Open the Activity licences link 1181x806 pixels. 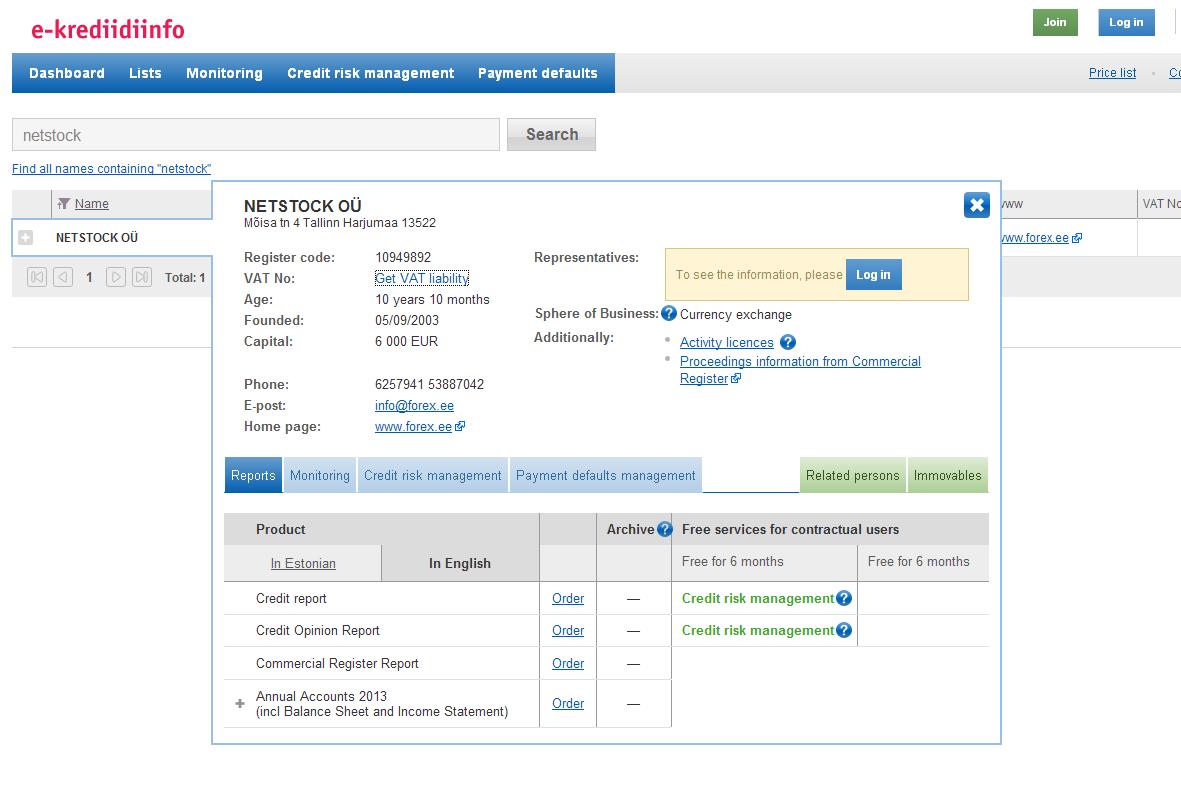pos(727,342)
